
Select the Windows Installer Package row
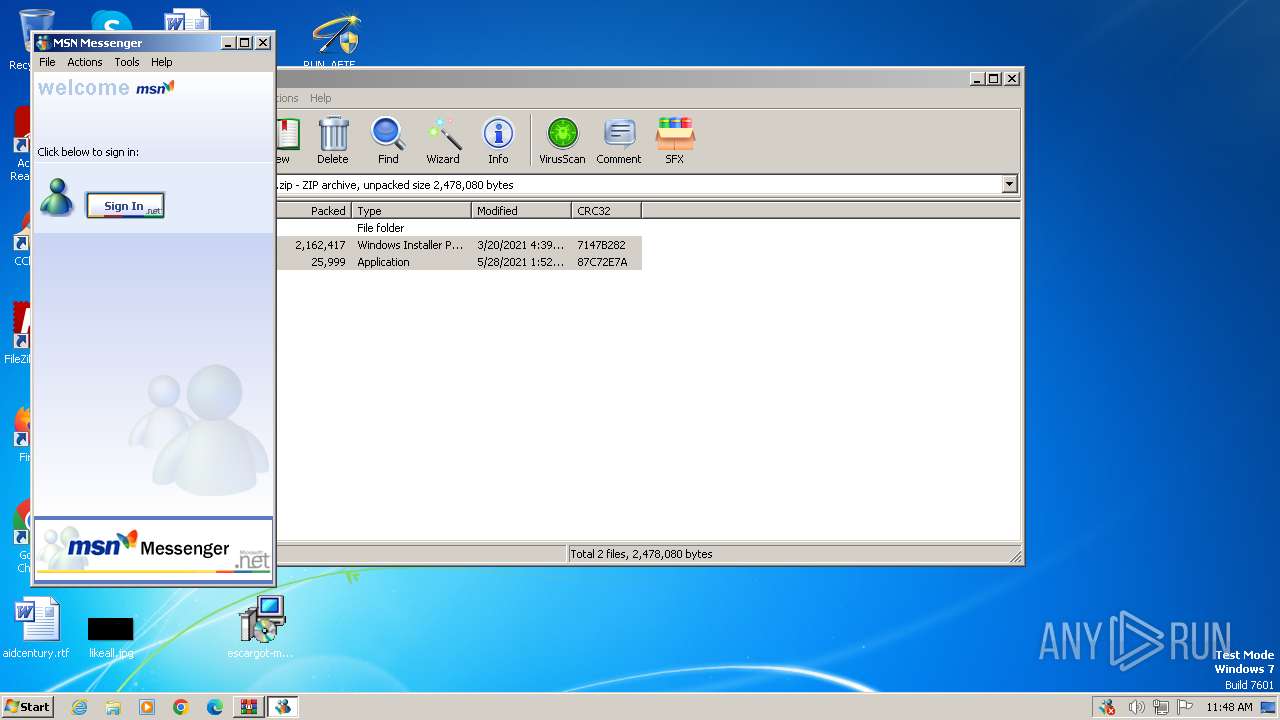click(x=459, y=245)
